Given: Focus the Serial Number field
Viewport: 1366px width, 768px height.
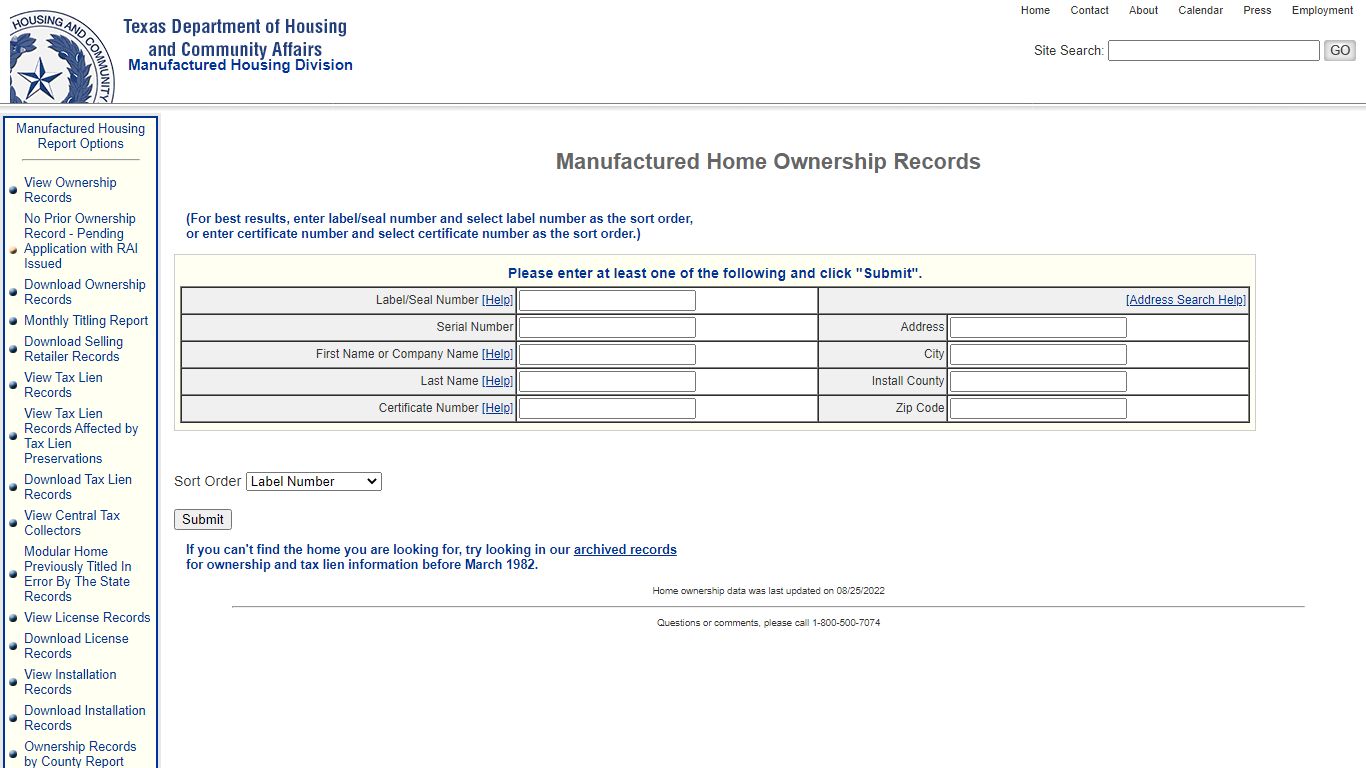Looking at the screenshot, I should tap(607, 327).
